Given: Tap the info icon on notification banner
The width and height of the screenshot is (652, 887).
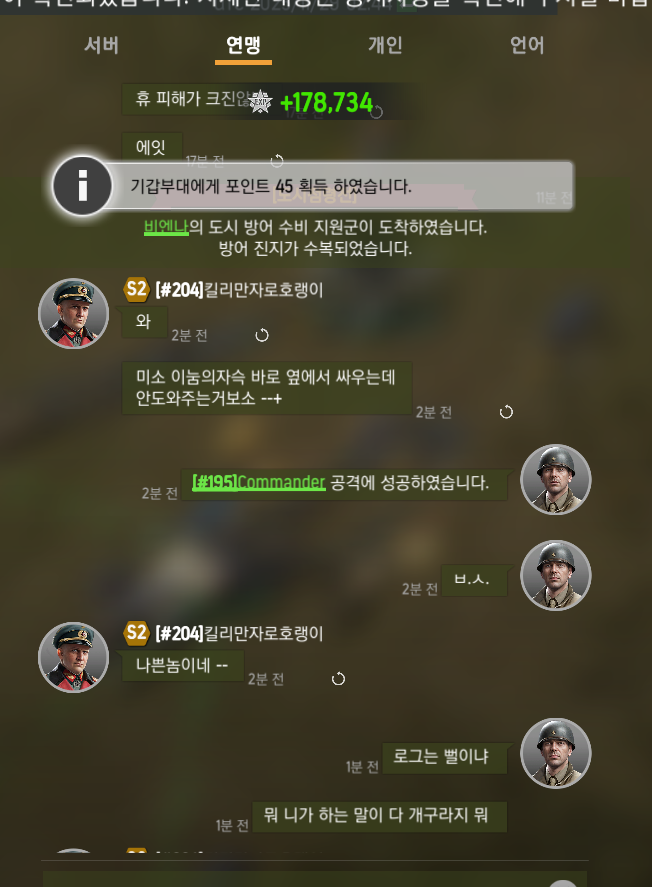Looking at the screenshot, I should (82, 186).
